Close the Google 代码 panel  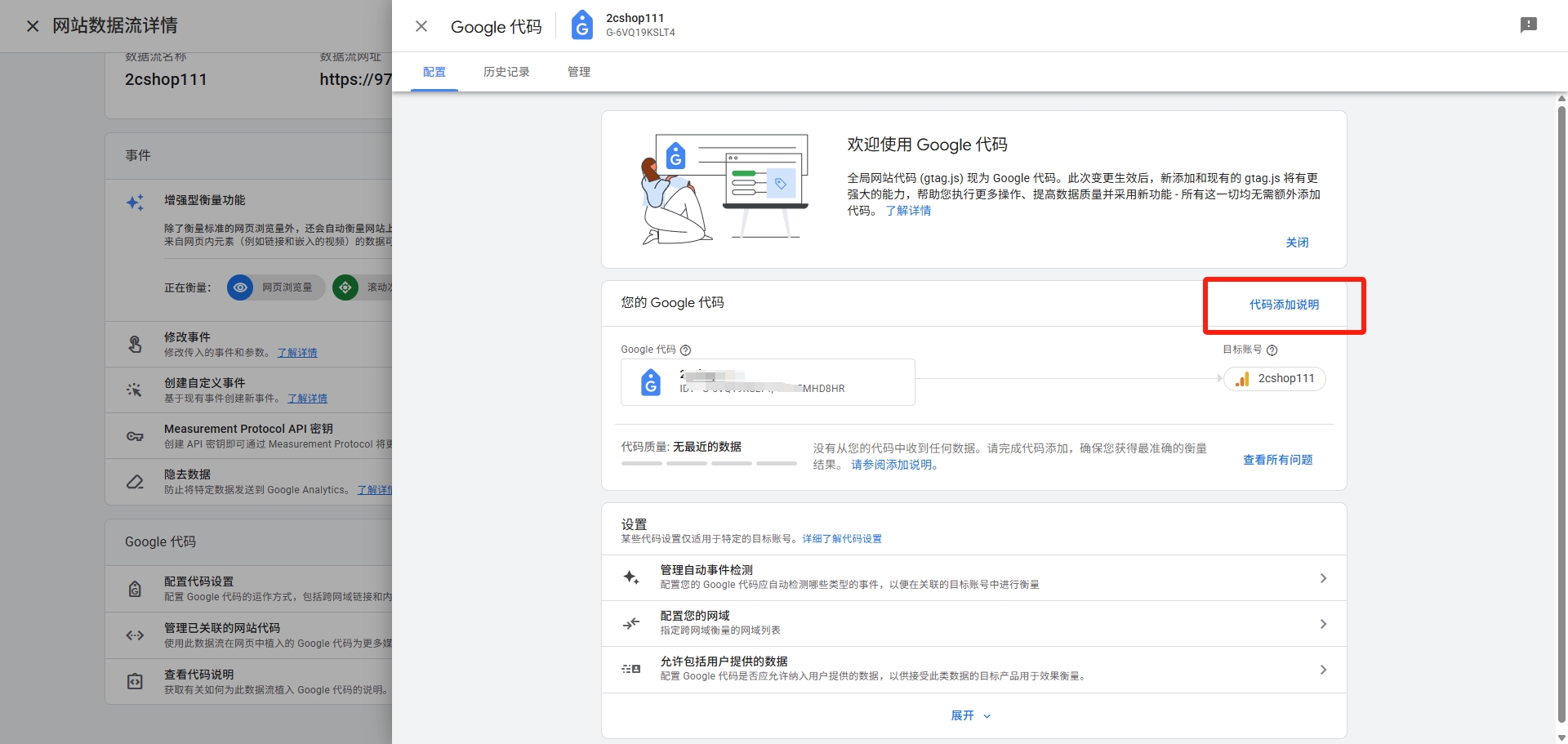pos(421,26)
